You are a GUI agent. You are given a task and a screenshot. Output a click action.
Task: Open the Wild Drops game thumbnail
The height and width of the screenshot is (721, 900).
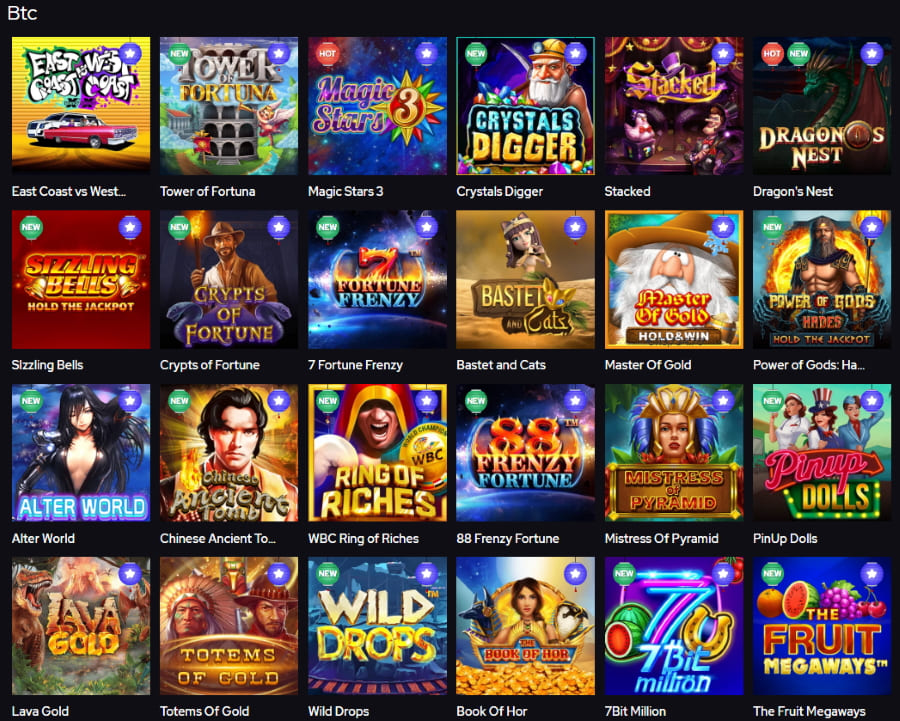pos(378,626)
